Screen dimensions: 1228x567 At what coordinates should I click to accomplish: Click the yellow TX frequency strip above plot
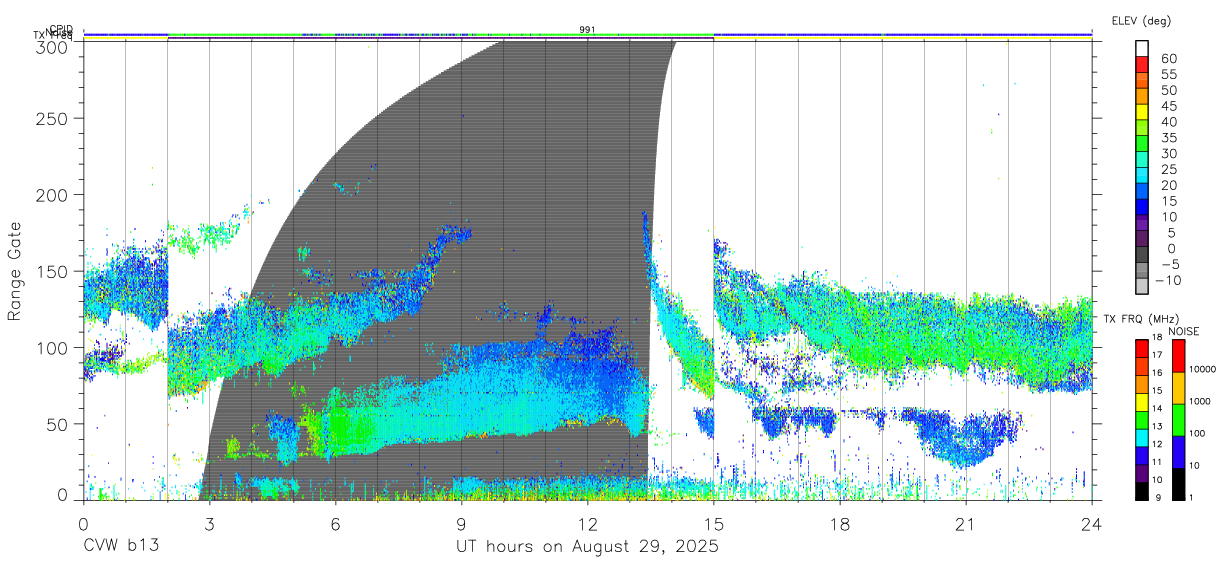902,39
